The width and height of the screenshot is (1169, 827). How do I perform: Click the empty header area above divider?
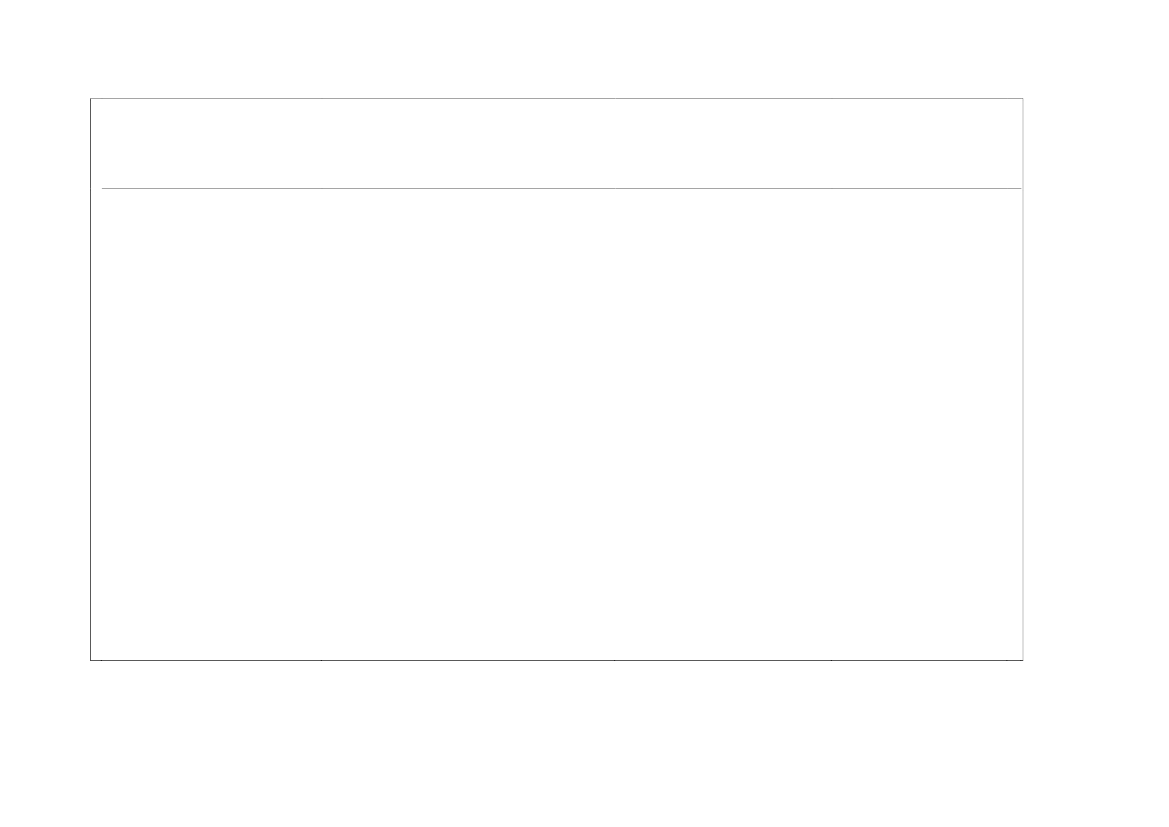pos(556,143)
